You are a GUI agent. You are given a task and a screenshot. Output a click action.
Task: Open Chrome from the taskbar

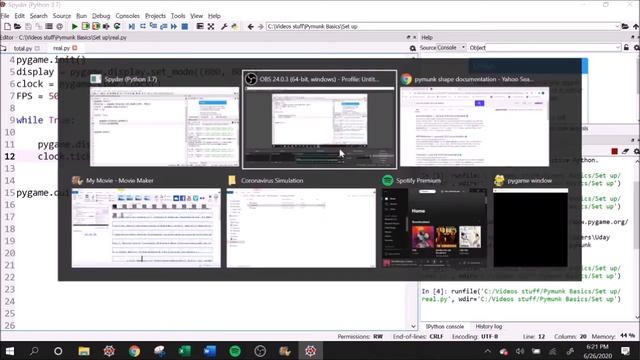tap(134, 351)
